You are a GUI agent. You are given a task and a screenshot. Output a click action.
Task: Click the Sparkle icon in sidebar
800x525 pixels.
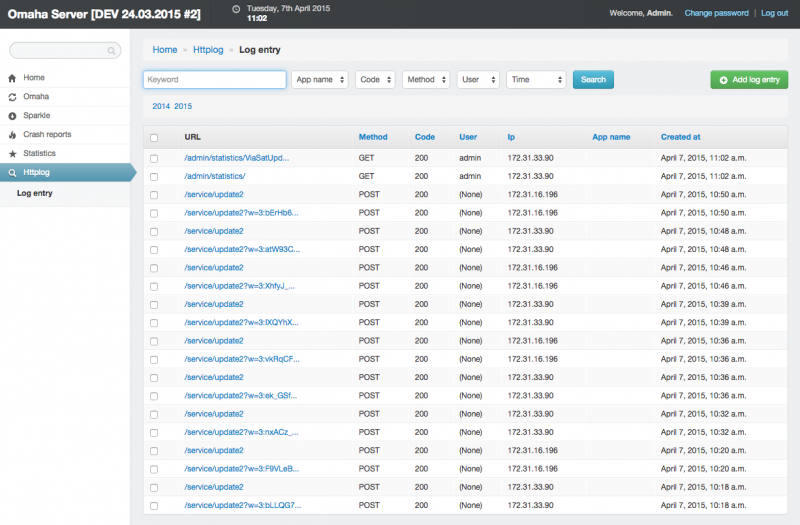tap(12, 116)
